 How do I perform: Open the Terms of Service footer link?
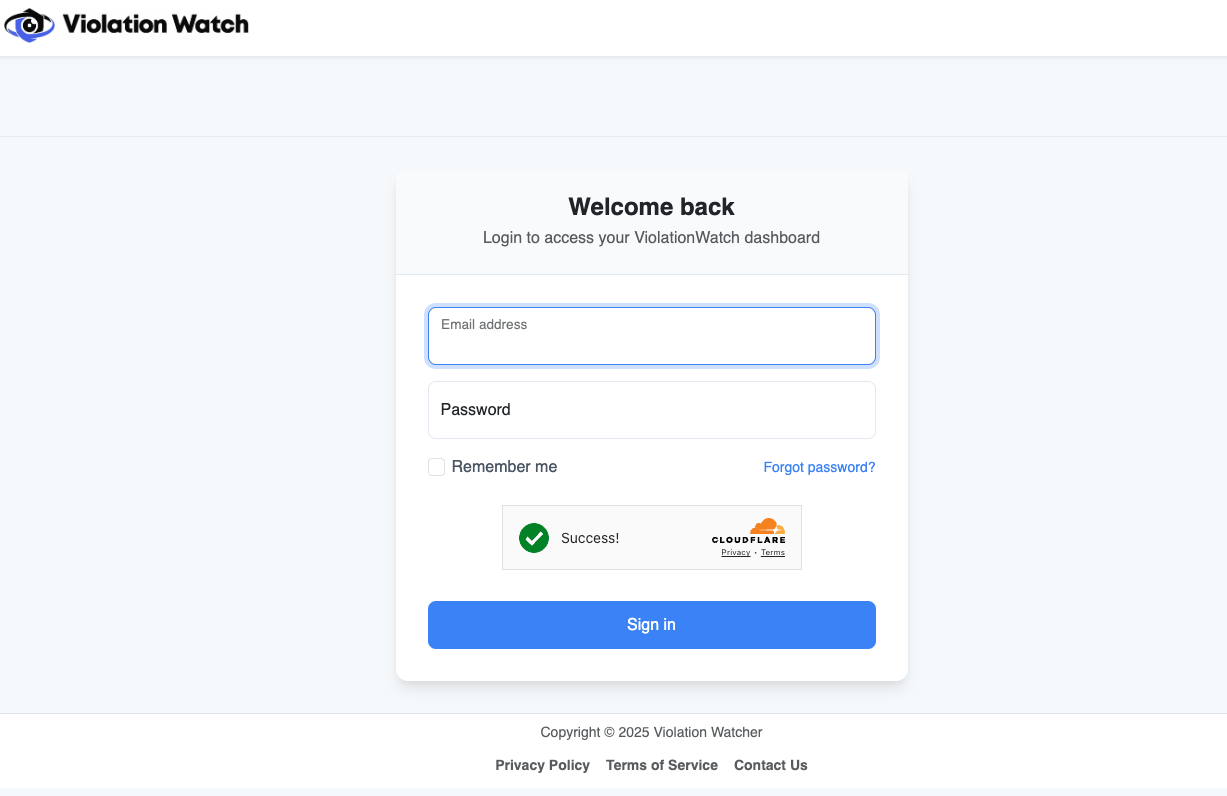pos(662,765)
